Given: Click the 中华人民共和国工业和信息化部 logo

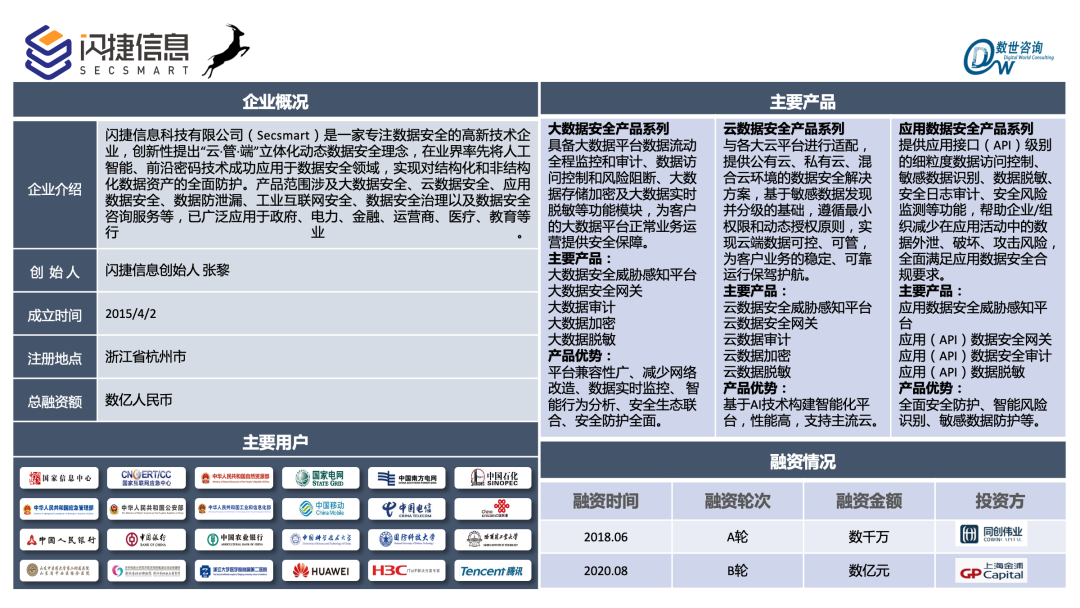Looking at the screenshot, I should (x=233, y=509).
